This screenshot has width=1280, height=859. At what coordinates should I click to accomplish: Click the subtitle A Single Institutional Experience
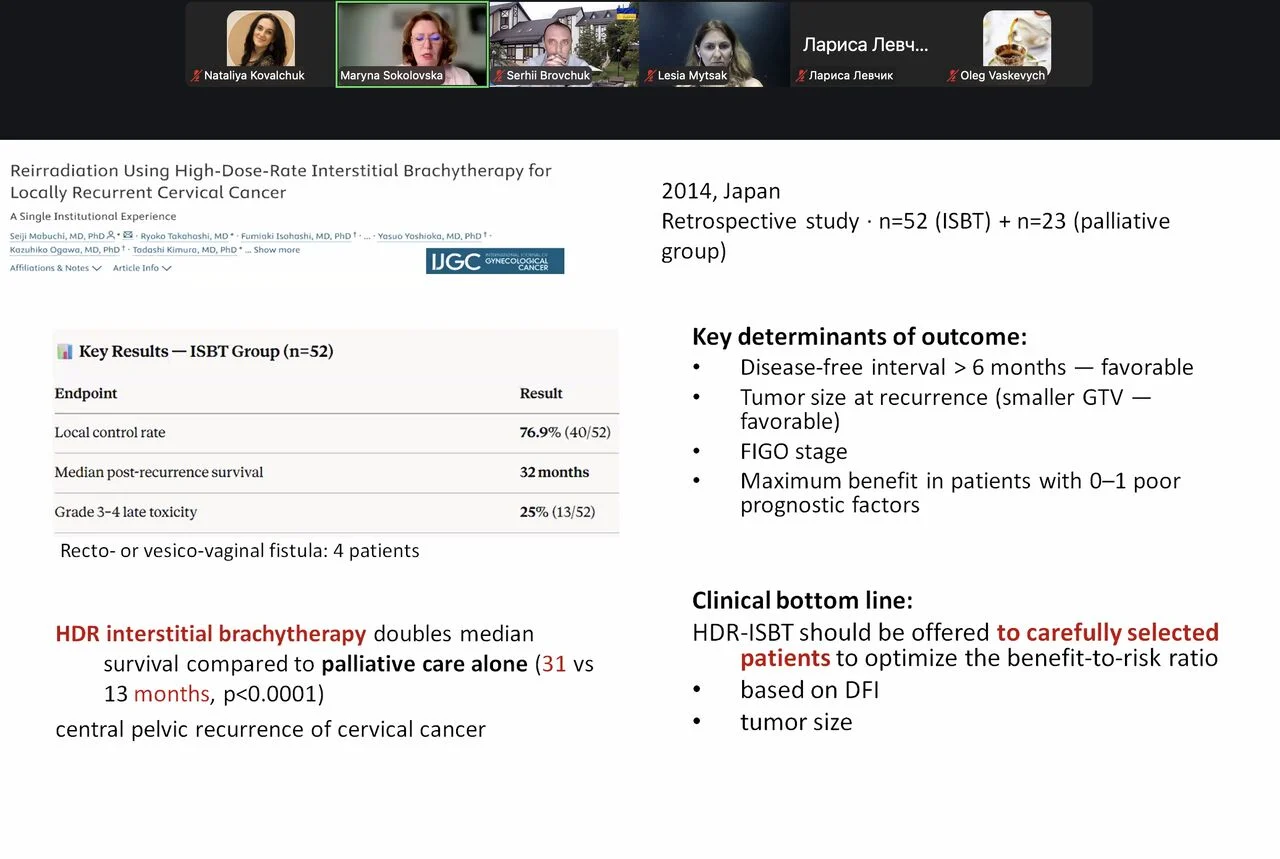pyautogui.click(x=93, y=216)
